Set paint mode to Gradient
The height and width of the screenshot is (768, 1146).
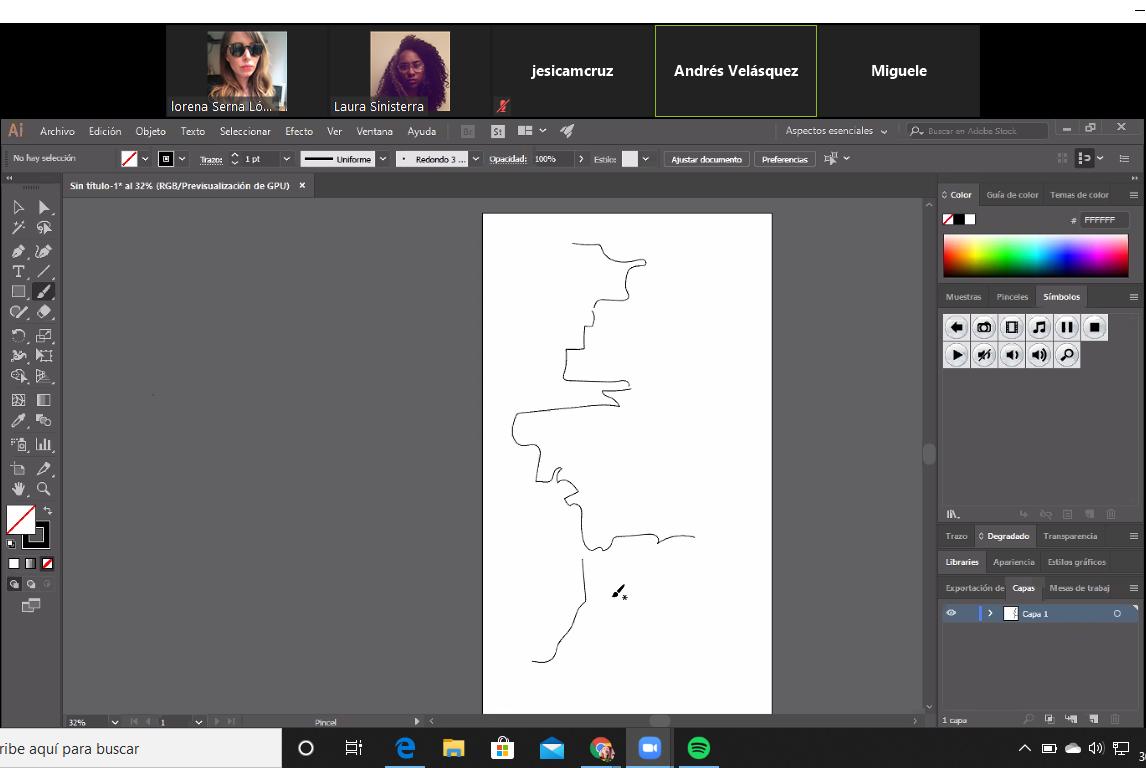pos(31,563)
